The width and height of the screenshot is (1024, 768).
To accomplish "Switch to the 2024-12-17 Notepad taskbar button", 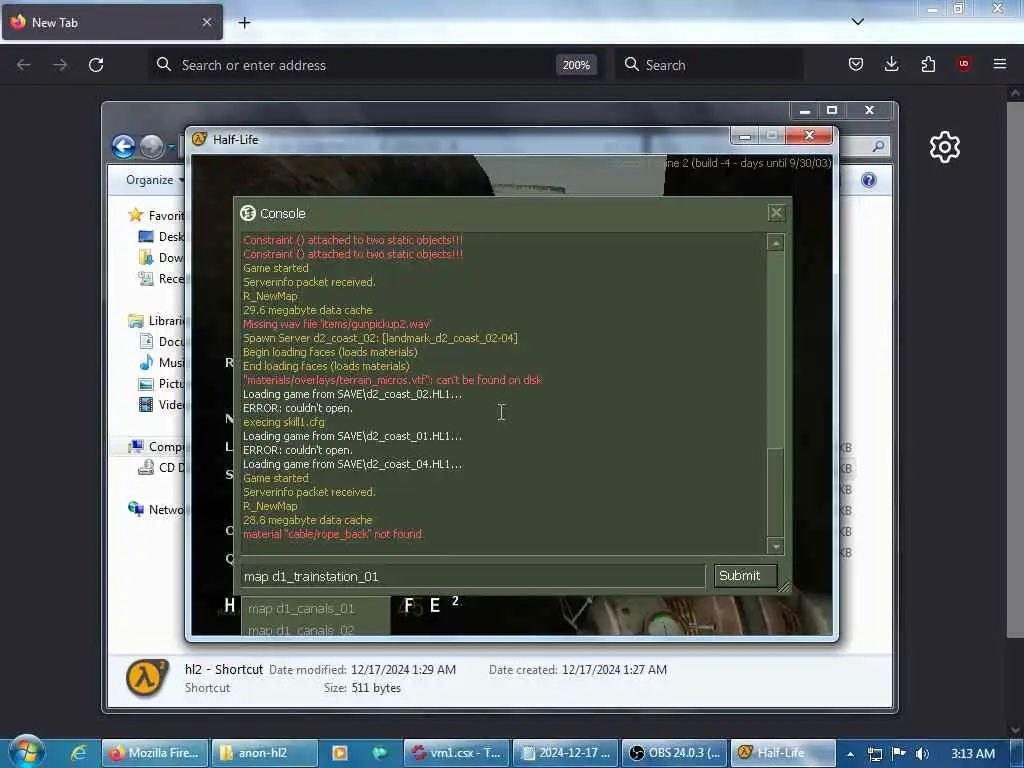I will (566, 753).
